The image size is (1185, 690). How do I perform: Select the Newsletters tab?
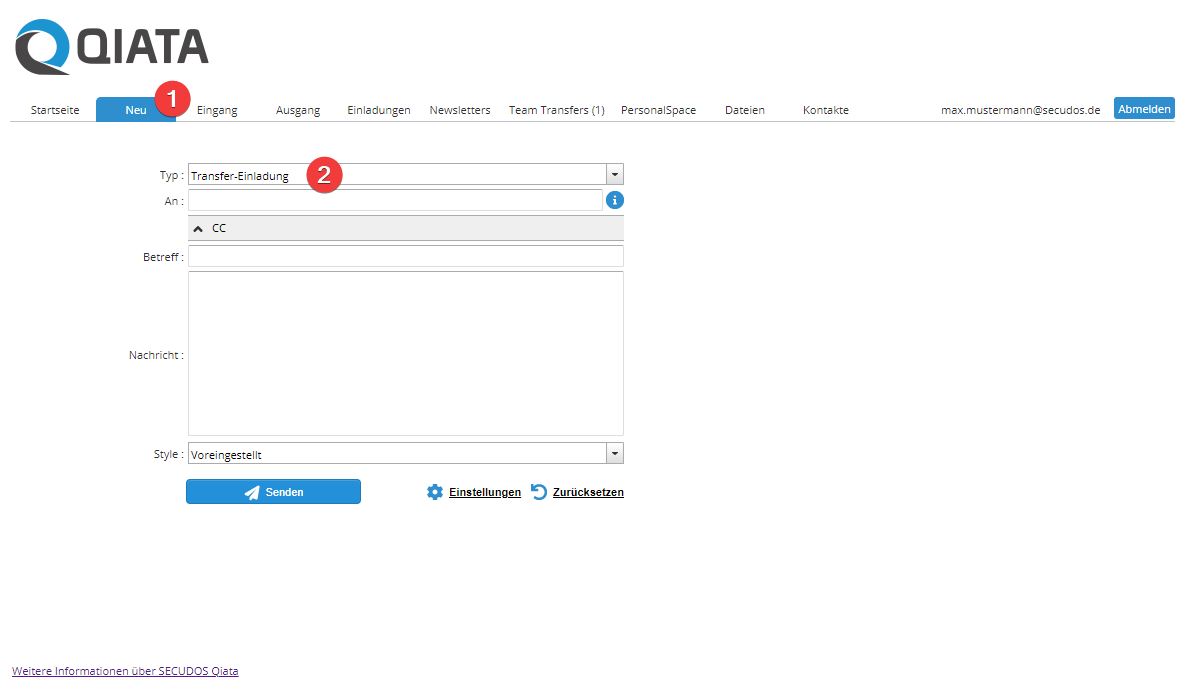[x=460, y=110]
